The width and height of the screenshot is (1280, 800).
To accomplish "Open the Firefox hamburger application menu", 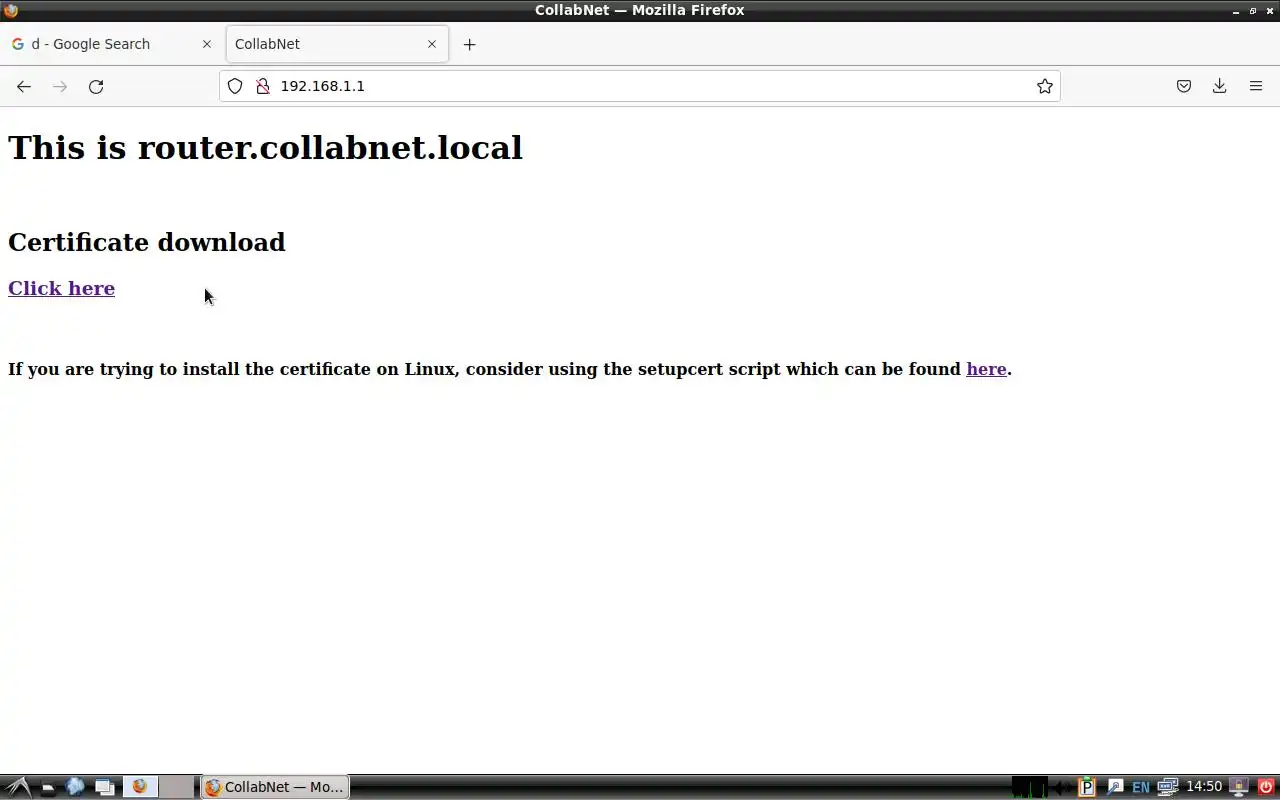I will (x=1256, y=86).
